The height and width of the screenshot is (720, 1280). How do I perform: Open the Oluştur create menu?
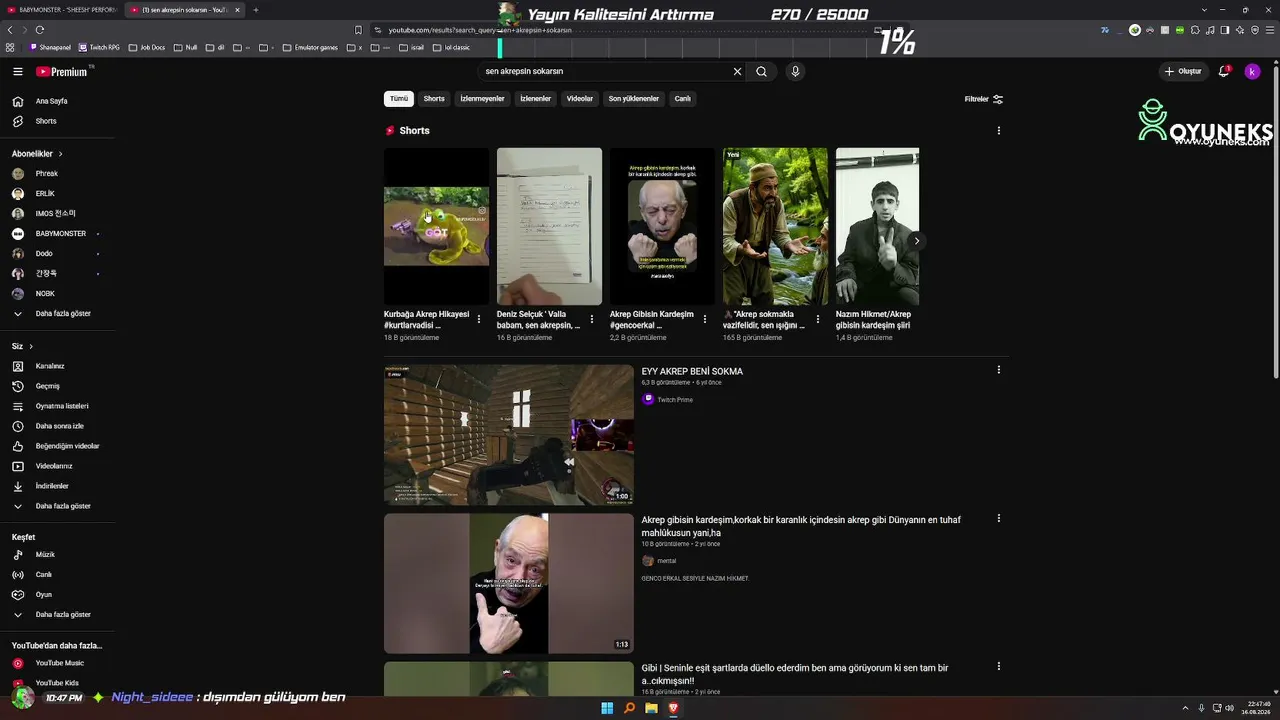1182,72
